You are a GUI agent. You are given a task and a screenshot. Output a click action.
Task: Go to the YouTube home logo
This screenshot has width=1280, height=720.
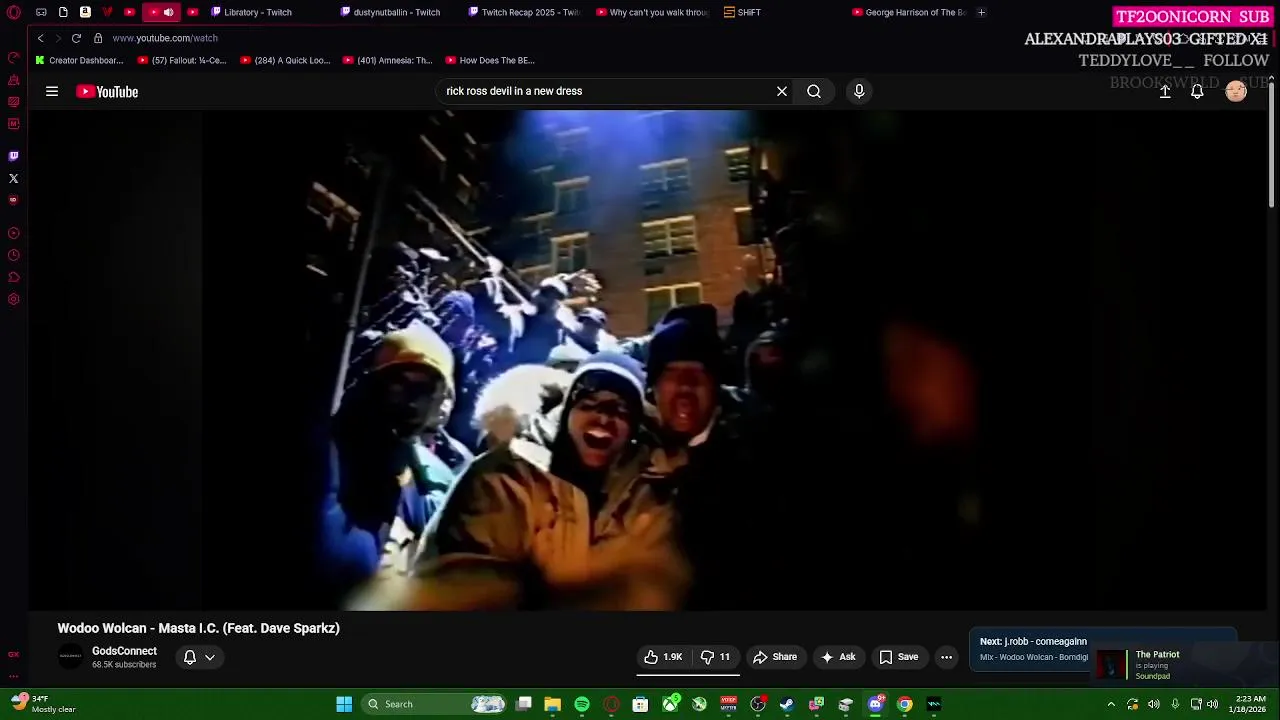click(x=107, y=91)
